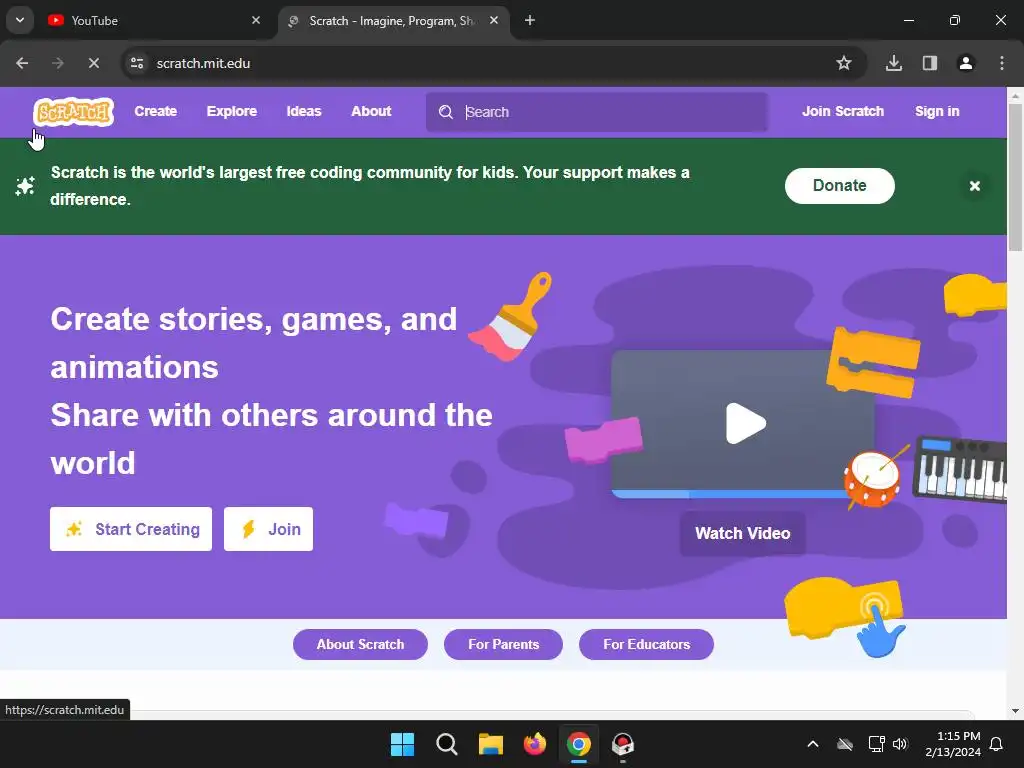This screenshot has width=1024, height=768.
Task: Click the Donate button
Action: tap(839, 185)
